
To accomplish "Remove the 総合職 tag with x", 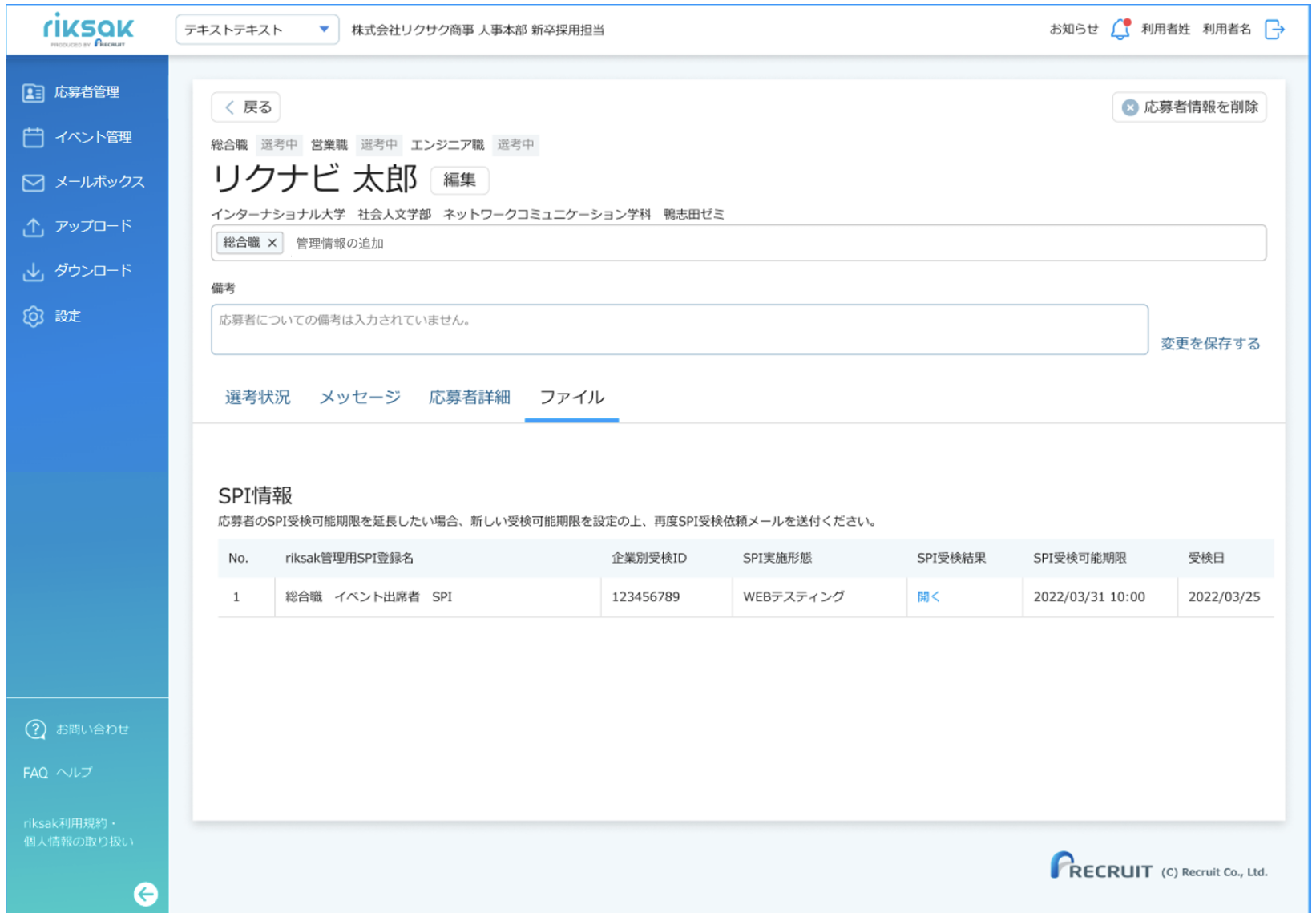I will coord(272,243).
